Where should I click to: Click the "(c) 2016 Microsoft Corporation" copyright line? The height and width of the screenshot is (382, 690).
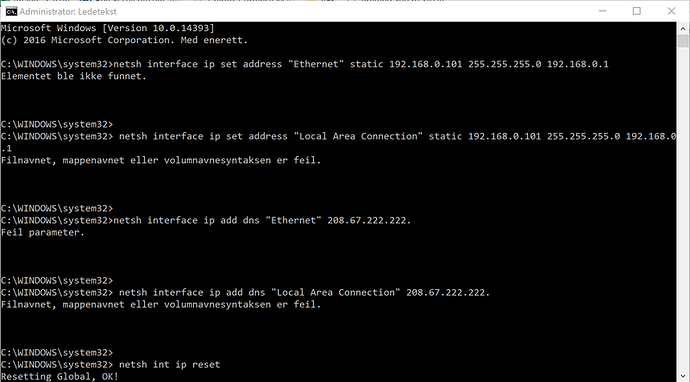(125, 40)
